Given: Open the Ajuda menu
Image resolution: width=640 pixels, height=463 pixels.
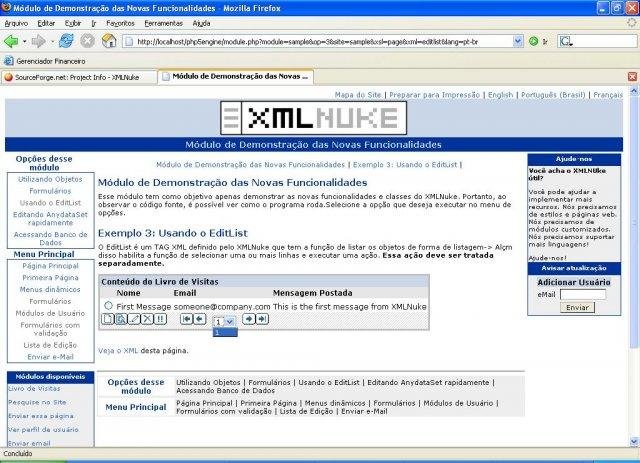Looking at the screenshot, I should click(201, 23).
